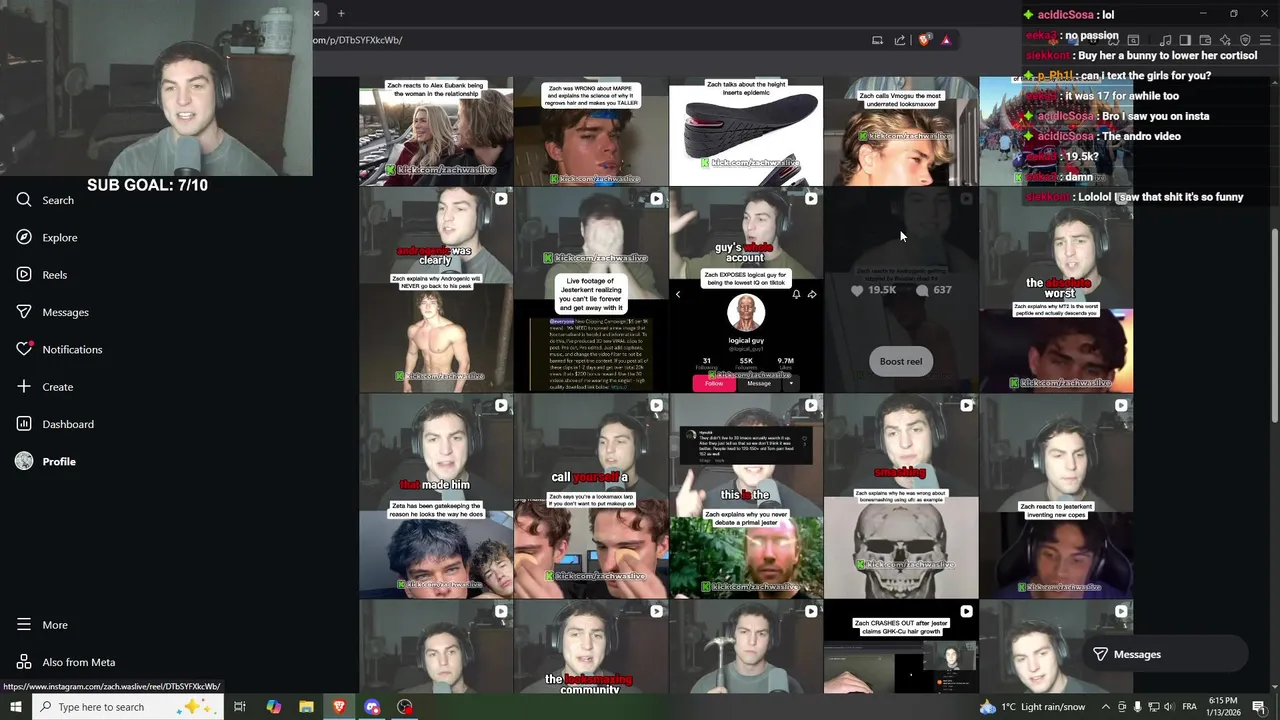Image resolution: width=1280 pixels, height=720 pixels.
Task: Open reel about Androgenic never returning to peak
Action: click(x=436, y=290)
